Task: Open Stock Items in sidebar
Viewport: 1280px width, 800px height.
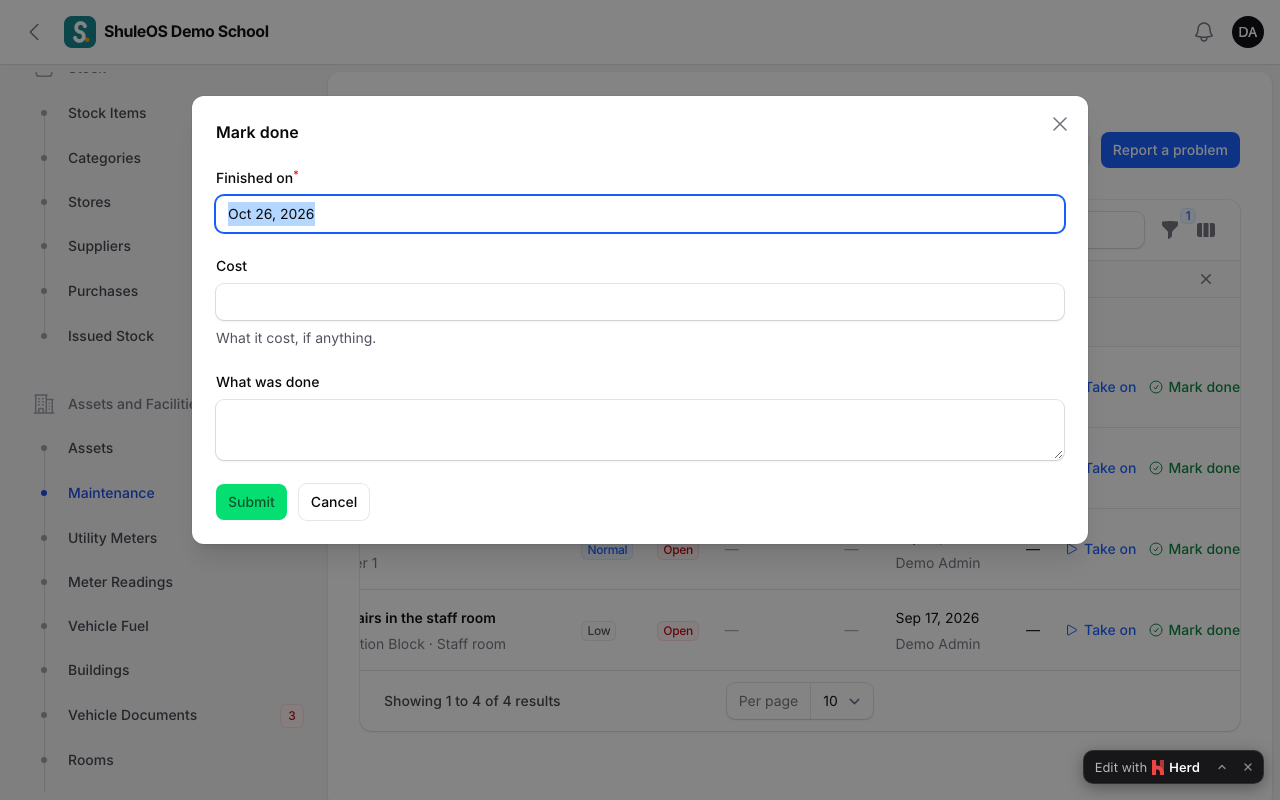Action: pyautogui.click(x=107, y=113)
